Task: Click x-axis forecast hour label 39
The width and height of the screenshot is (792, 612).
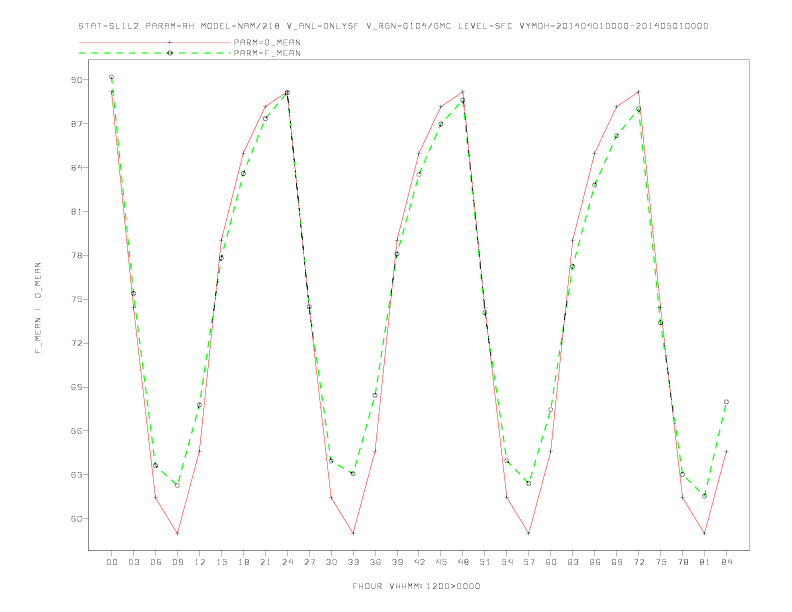Action: pos(397,562)
